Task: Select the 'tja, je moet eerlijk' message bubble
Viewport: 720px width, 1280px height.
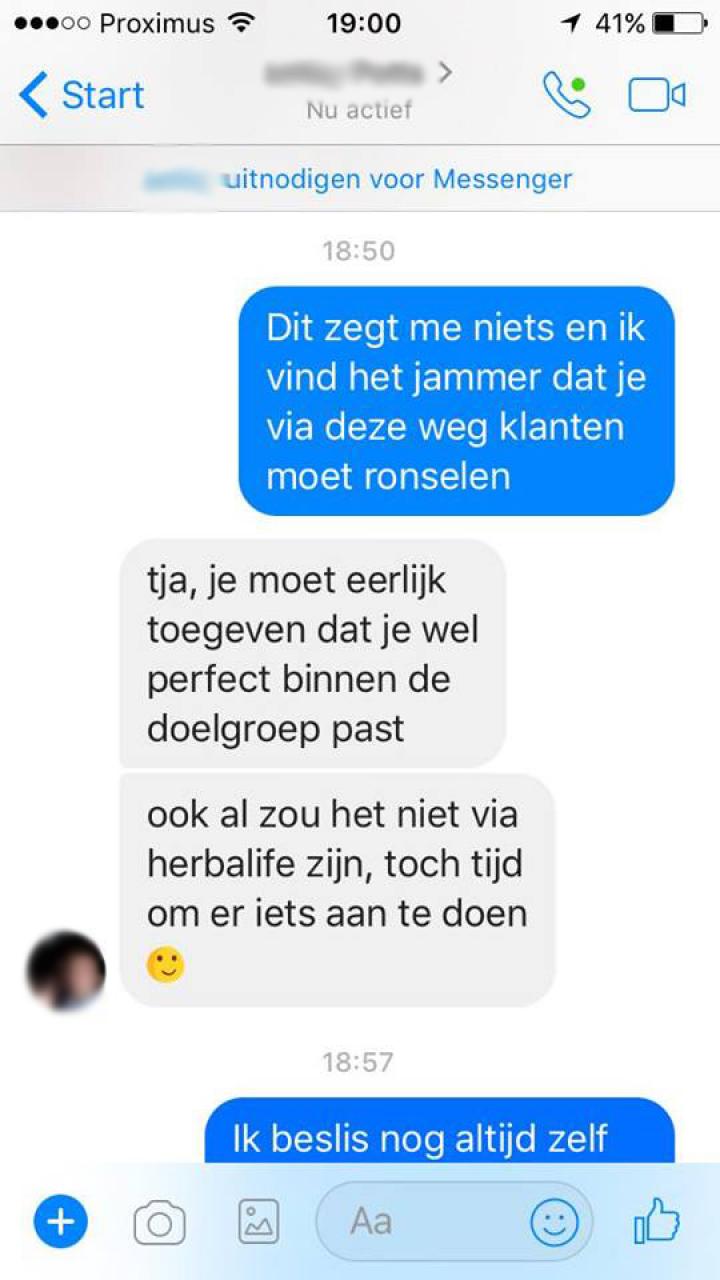Action: (x=312, y=653)
